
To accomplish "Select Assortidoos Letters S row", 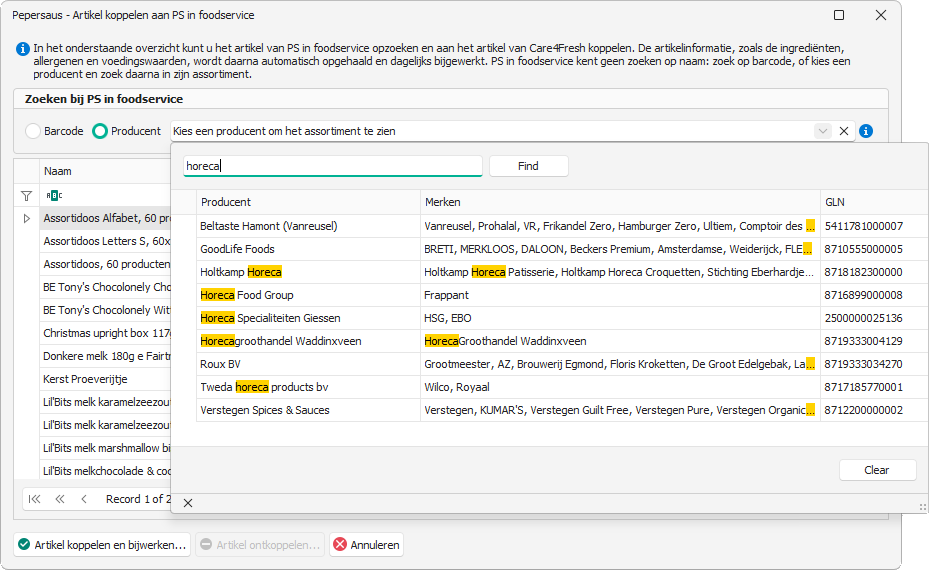I will (105, 241).
